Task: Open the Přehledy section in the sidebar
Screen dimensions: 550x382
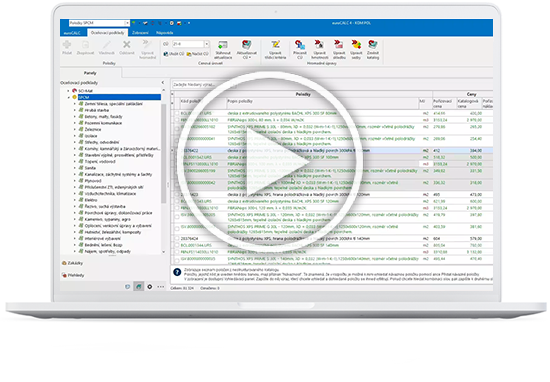Action: pos(73,275)
